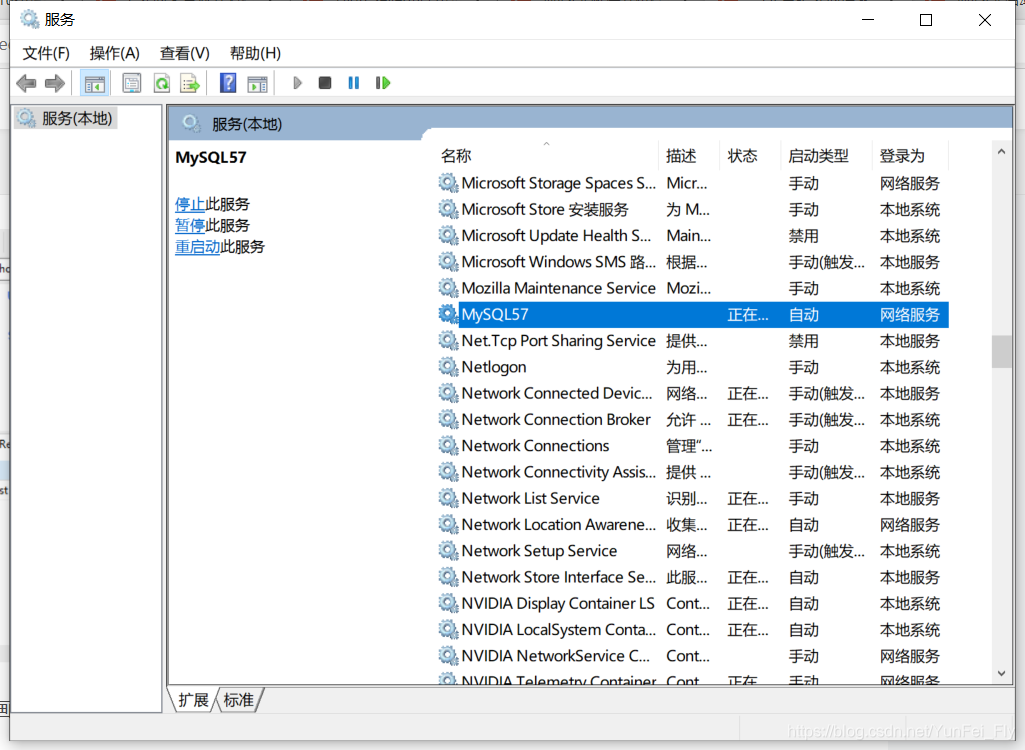This screenshot has height=750, width=1025.
Task: Start the service with the play icon
Action: pos(297,82)
